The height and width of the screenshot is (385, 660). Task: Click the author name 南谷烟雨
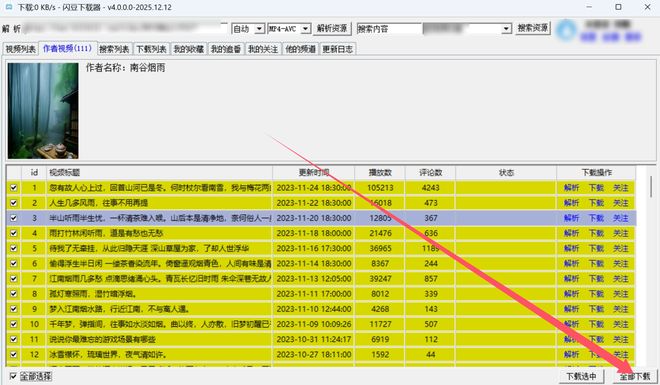pos(147,68)
